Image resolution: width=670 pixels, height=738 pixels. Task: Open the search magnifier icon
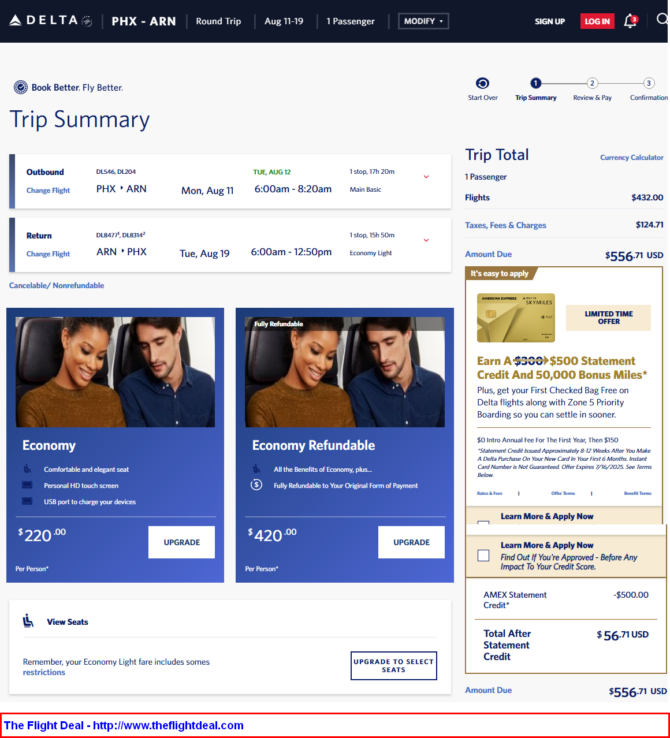pyautogui.click(x=662, y=20)
